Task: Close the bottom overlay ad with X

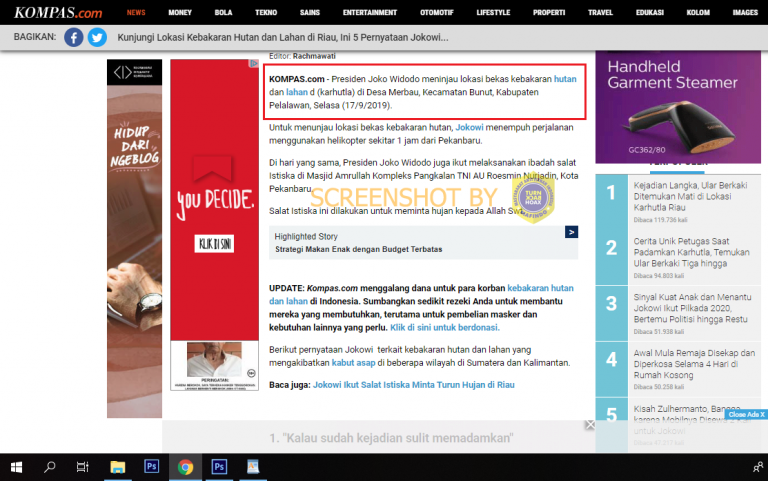Action: [590, 425]
